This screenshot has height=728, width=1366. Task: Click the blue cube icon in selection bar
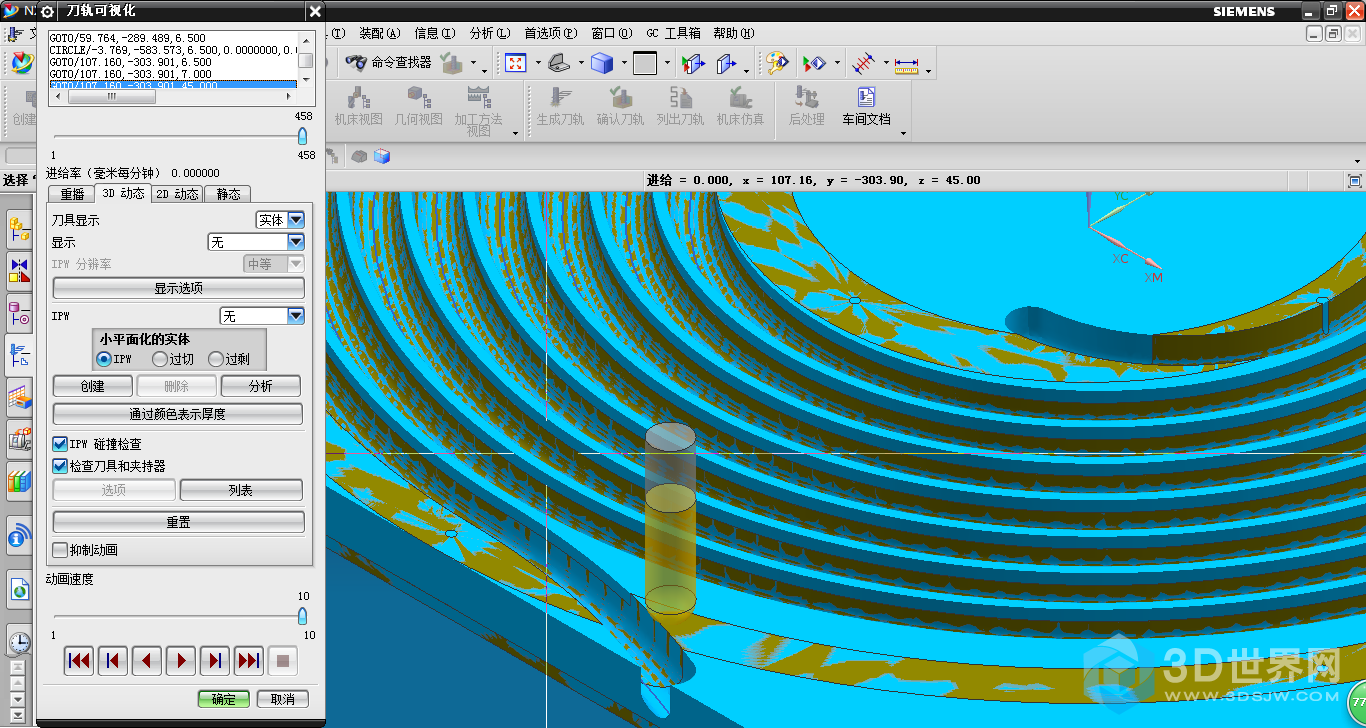pyautogui.click(x=381, y=156)
